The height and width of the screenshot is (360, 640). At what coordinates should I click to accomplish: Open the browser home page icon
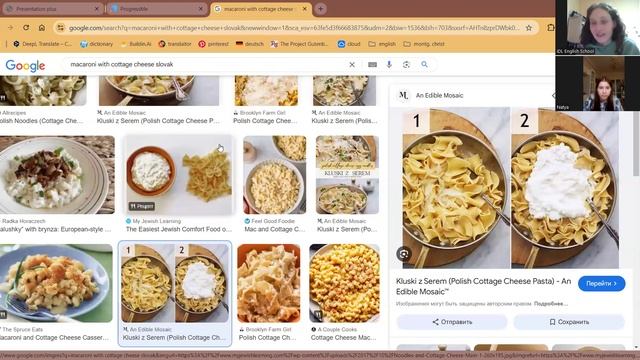click(x=42, y=27)
